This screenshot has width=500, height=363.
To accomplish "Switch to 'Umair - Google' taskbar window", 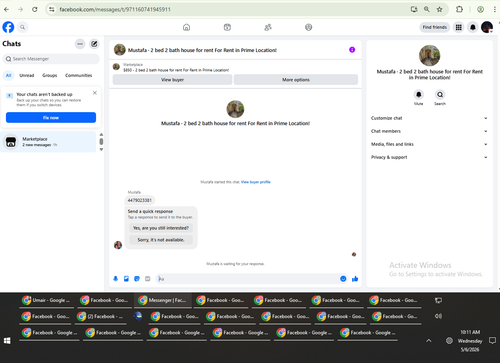I will pos(46,300).
